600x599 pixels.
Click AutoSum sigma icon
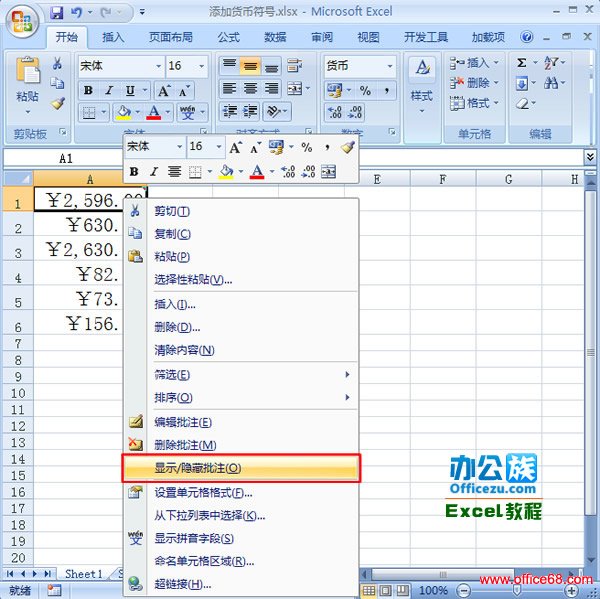pos(522,62)
